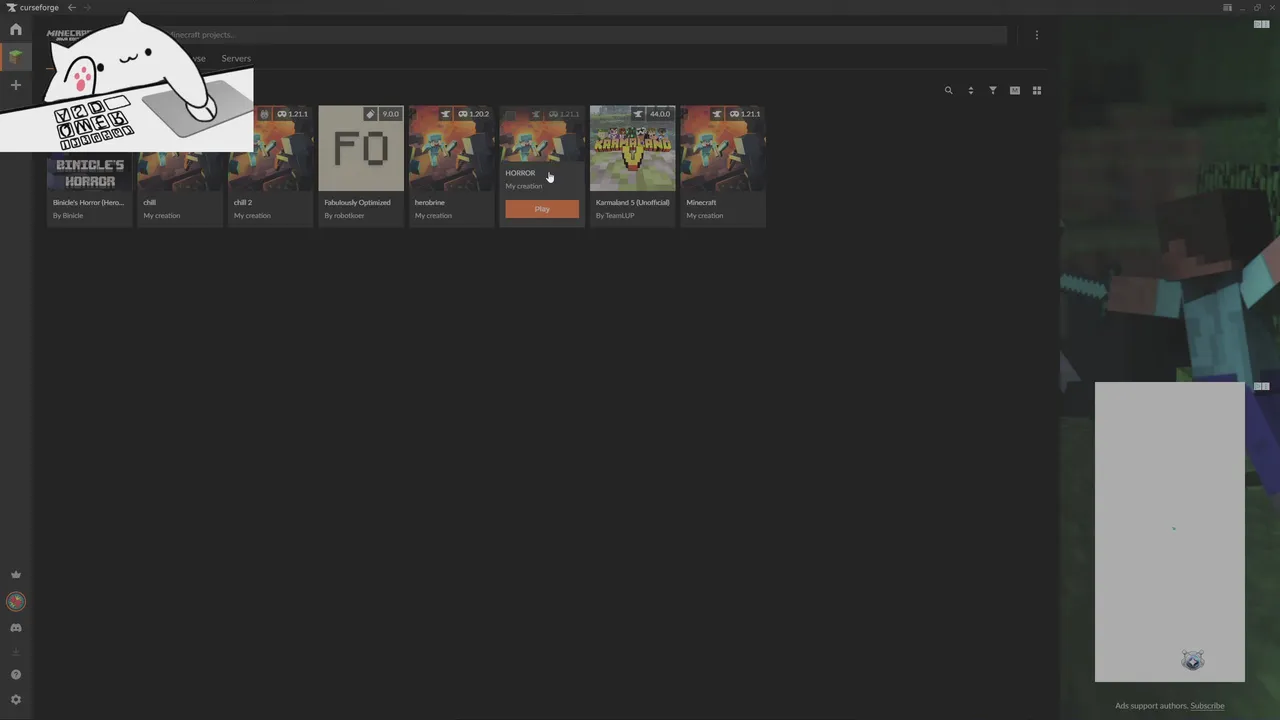Viewport: 1280px width, 720px height.
Task: Click 'By Binicle' author text
Action: [68, 216]
